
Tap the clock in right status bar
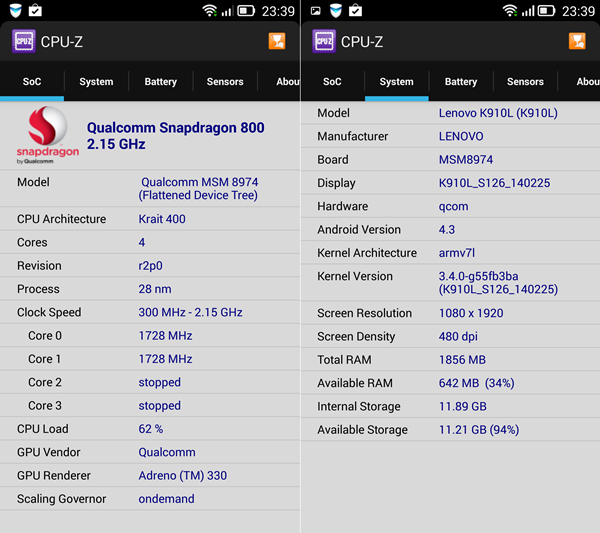[578, 11]
